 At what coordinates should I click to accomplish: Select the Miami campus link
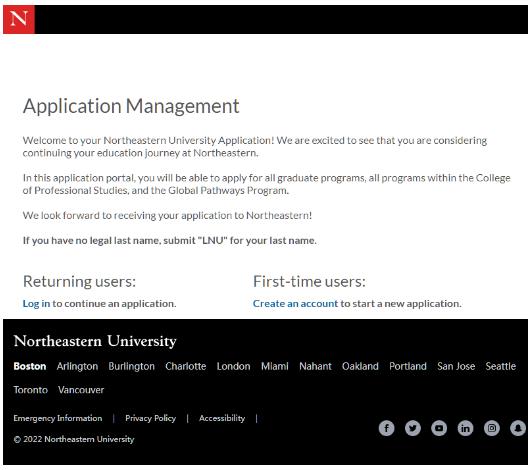[x=275, y=366]
